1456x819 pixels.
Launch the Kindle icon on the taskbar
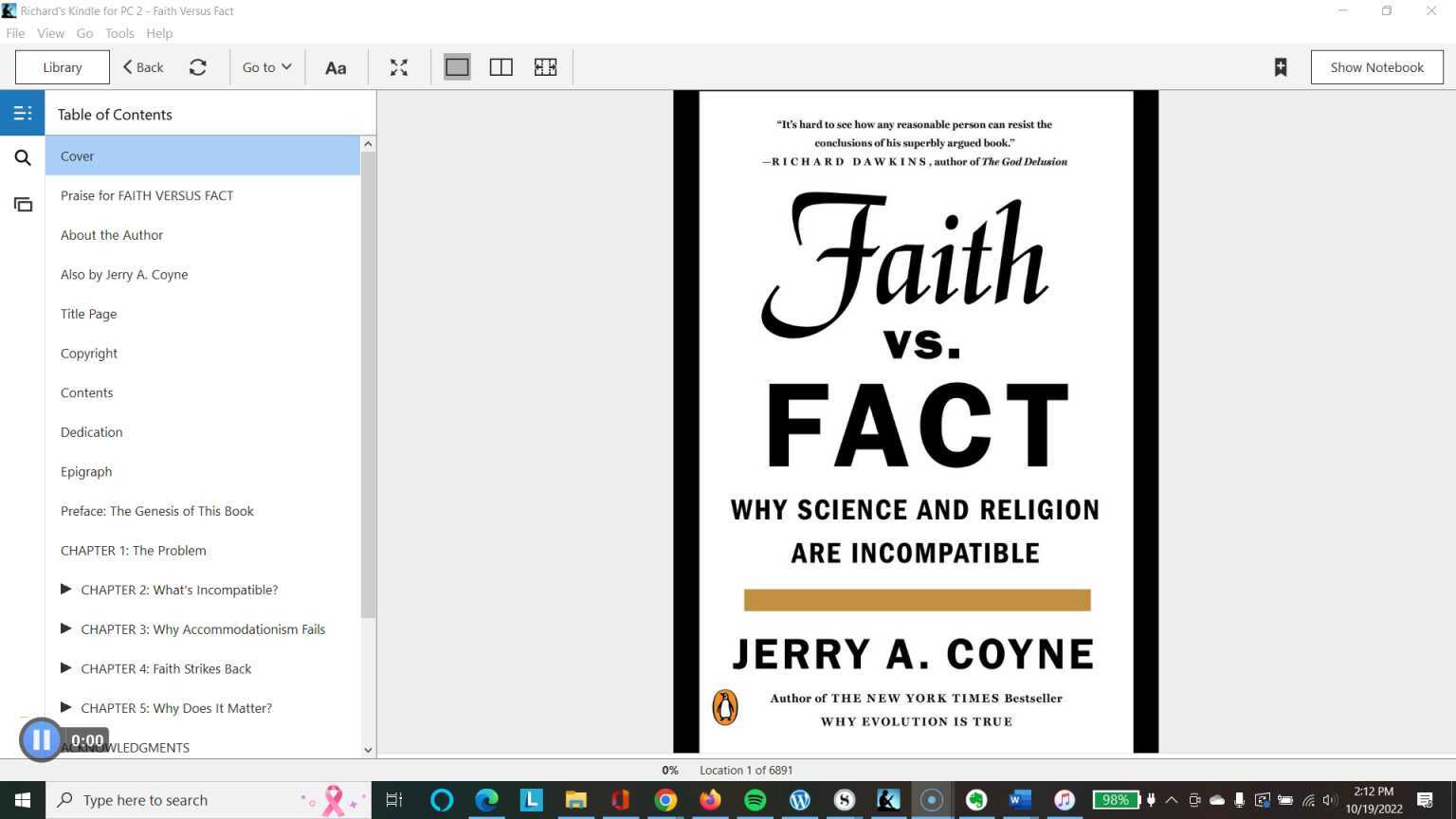888,799
